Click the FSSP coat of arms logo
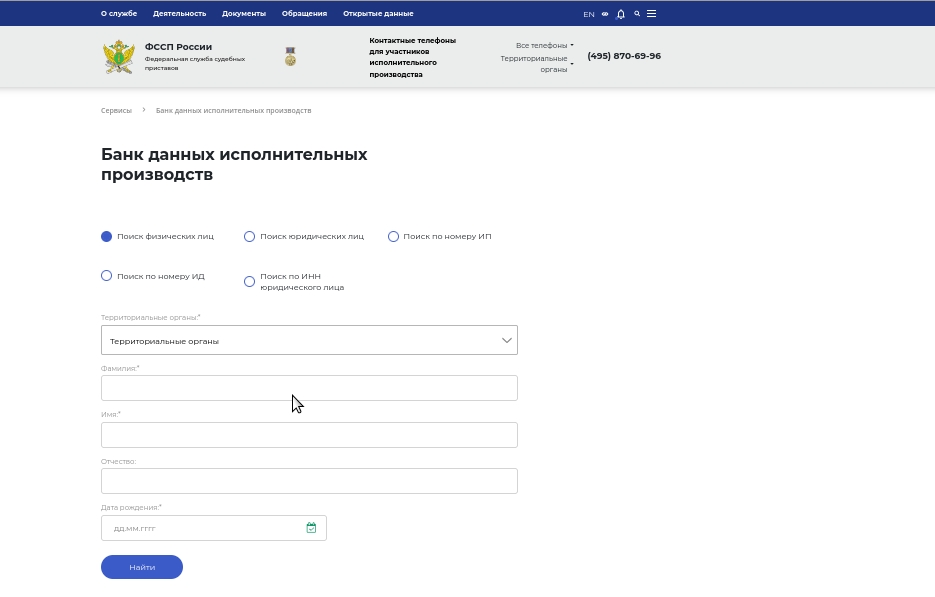 coord(119,57)
